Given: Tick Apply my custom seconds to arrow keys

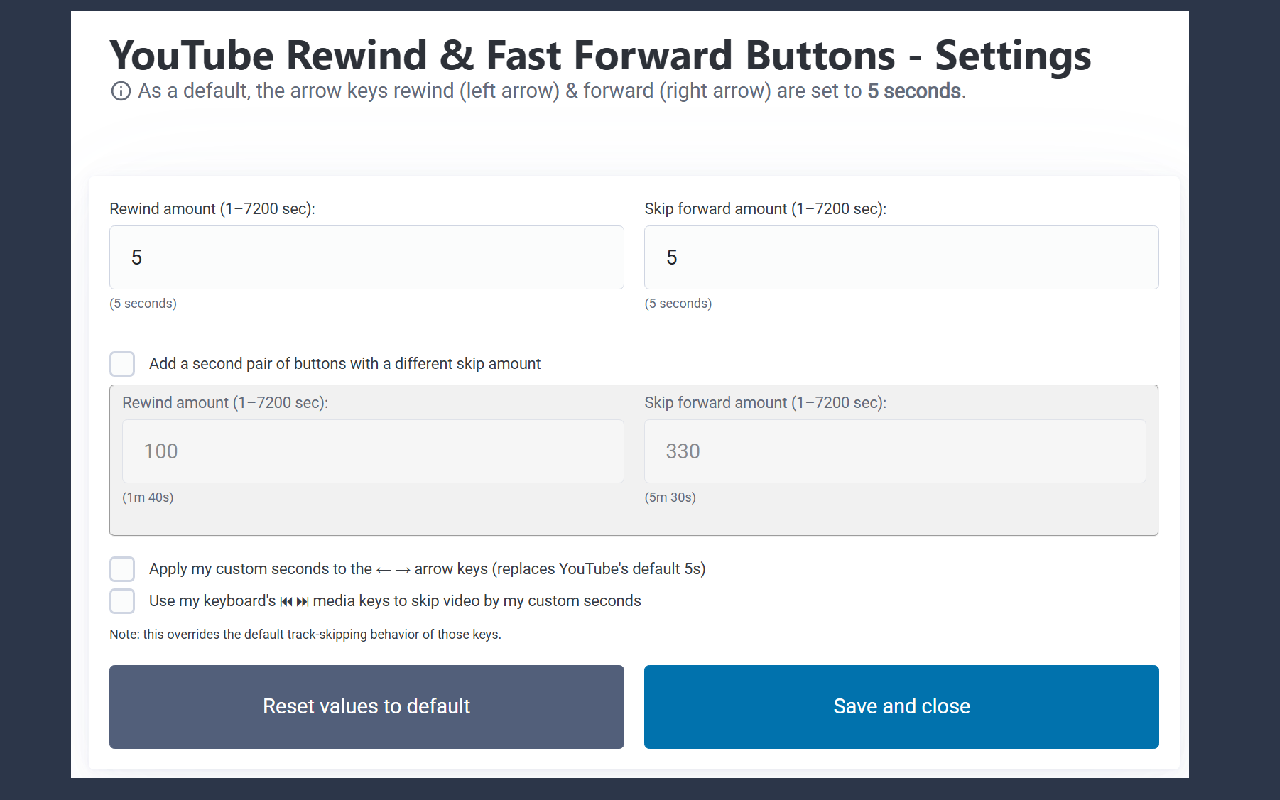Looking at the screenshot, I should 122,569.
